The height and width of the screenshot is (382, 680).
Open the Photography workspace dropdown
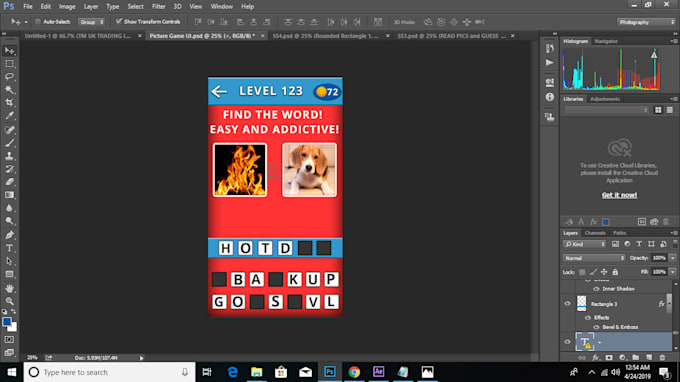(646, 22)
